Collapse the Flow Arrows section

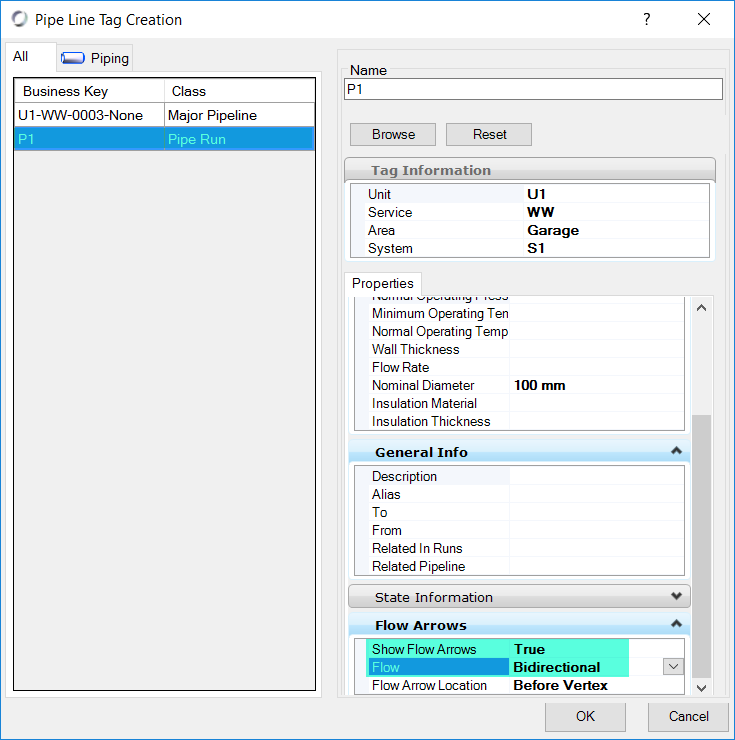coord(677,625)
